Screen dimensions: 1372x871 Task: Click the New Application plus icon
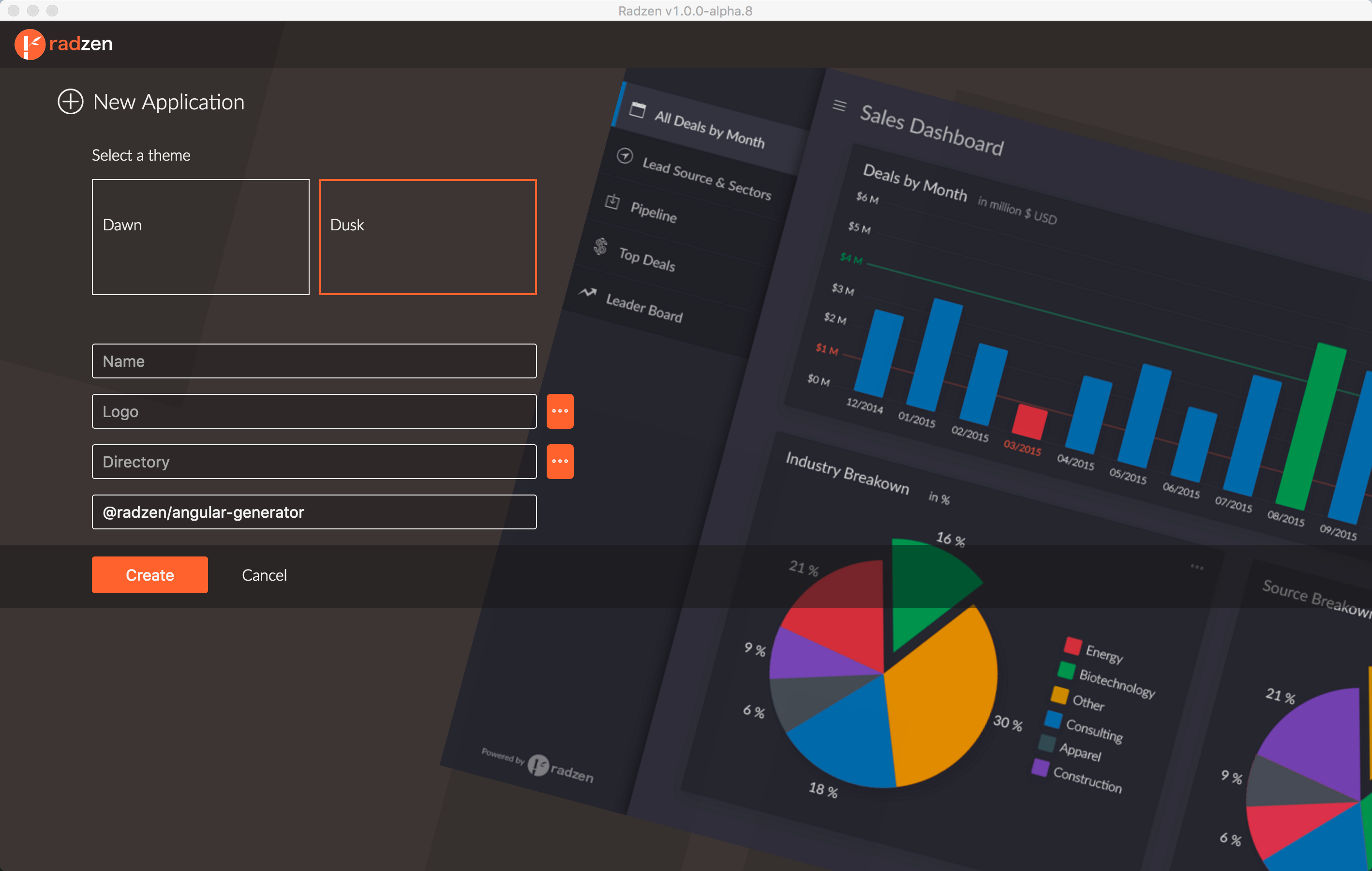click(x=71, y=102)
